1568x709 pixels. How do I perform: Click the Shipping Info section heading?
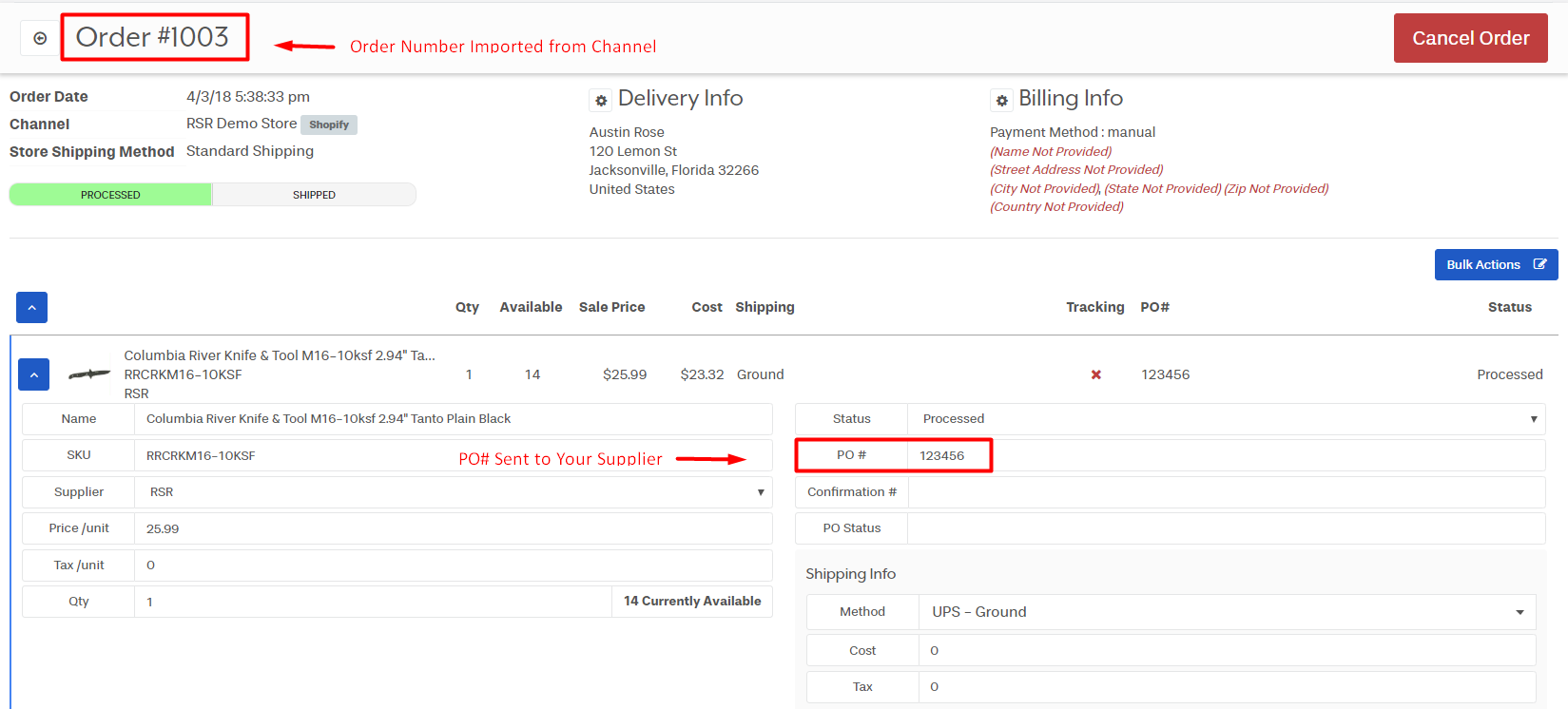[x=850, y=574]
